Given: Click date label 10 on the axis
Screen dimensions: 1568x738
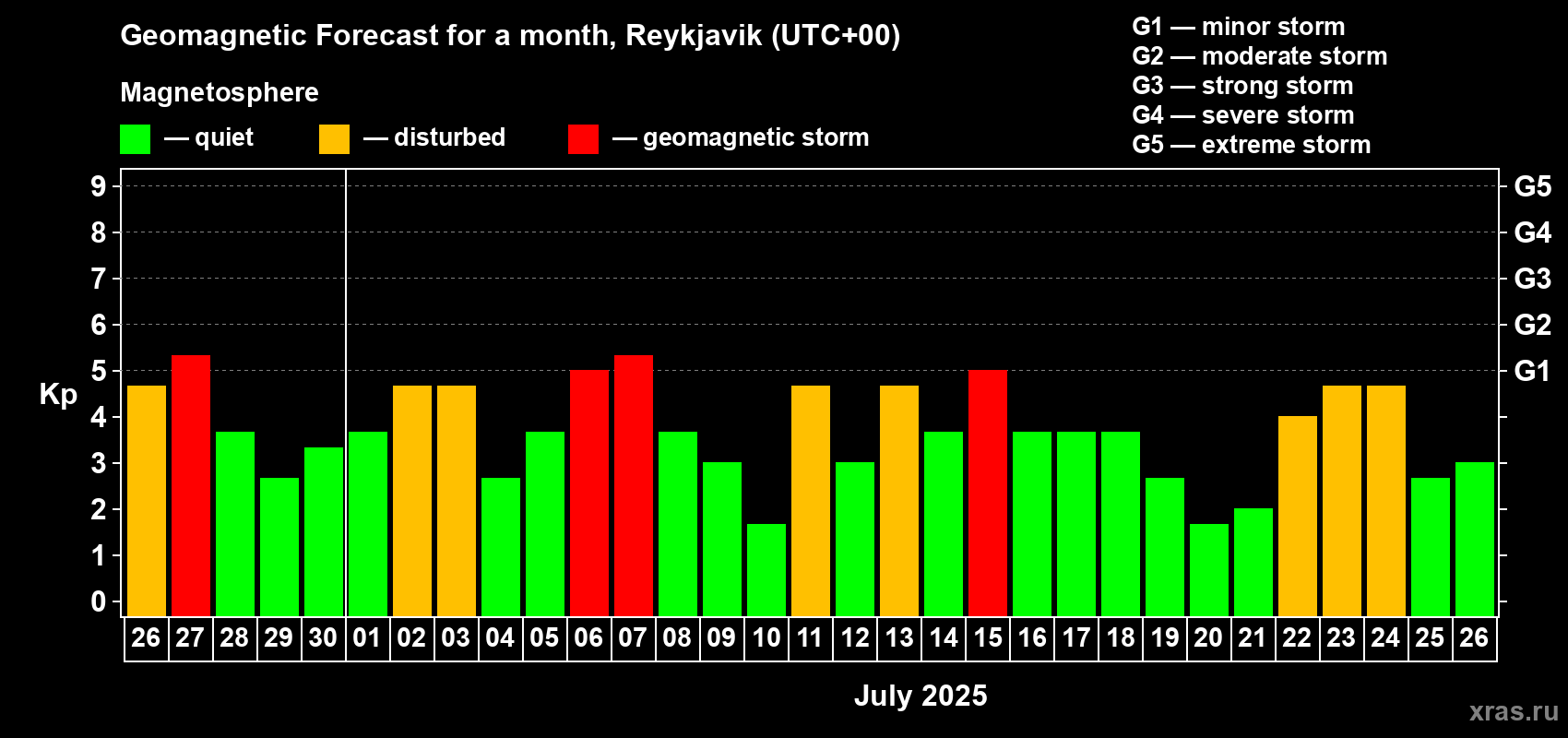Looking at the screenshot, I should point(766,638).
